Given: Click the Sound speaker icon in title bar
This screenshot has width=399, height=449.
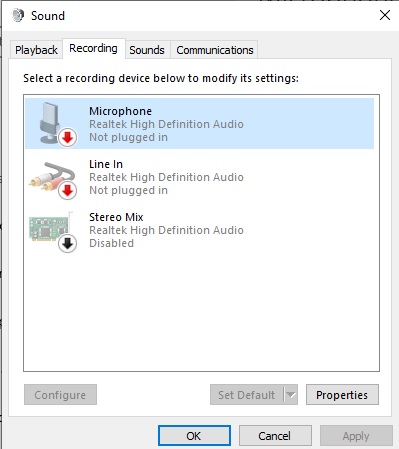Looking at the screenshot, I should tap(18, 15).
